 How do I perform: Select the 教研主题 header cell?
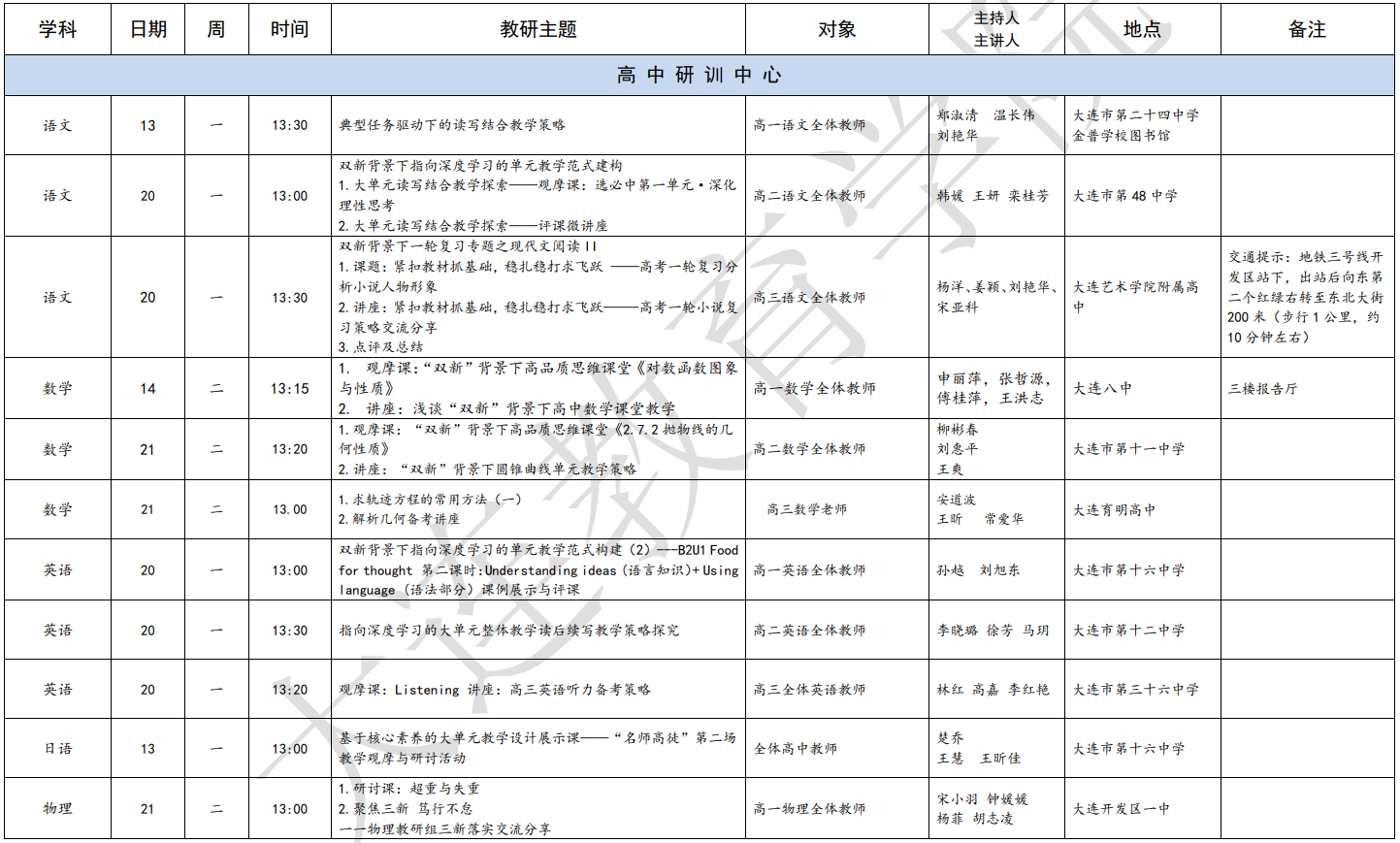tap(537, 29)
